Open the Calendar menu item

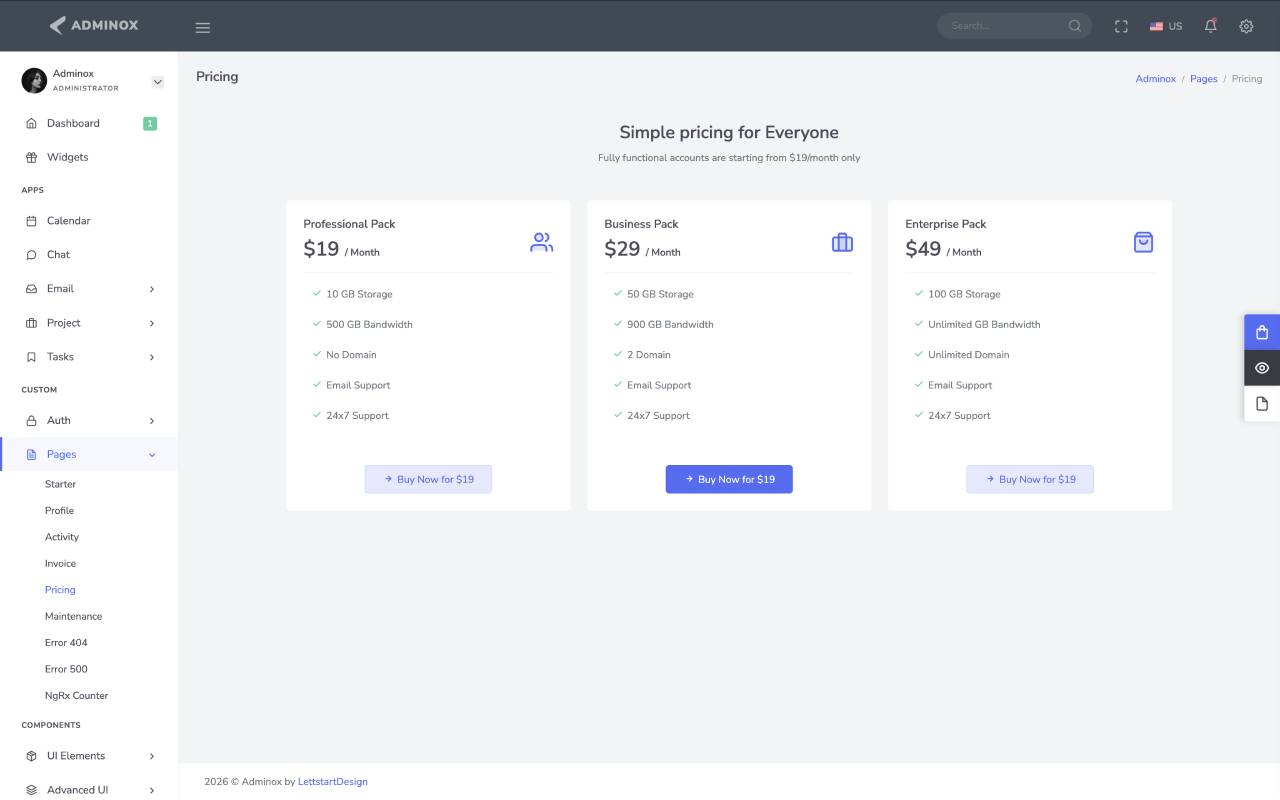tap(89, 221)
